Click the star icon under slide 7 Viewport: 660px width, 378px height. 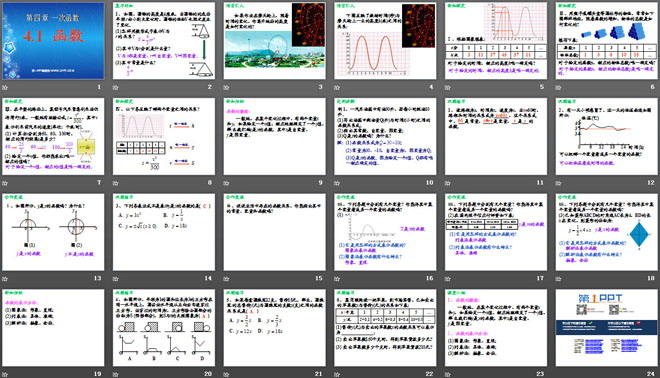click(5, 183)
